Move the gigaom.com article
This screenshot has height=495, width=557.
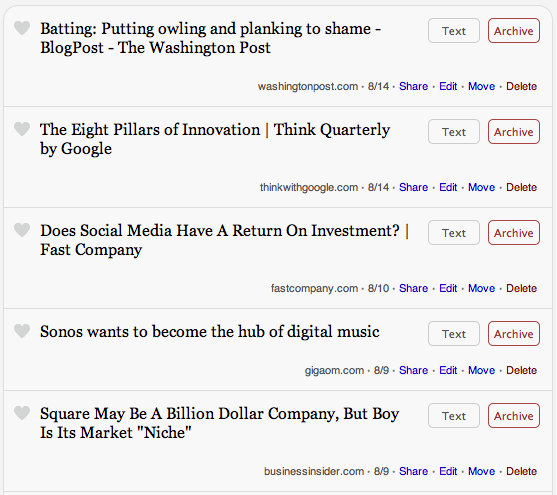481,370
